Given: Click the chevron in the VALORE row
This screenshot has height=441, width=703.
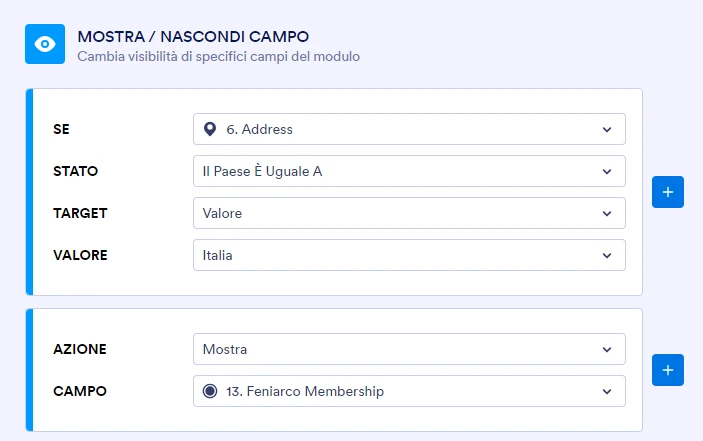Looking at the screenshot, I should [x=607, y=255].
